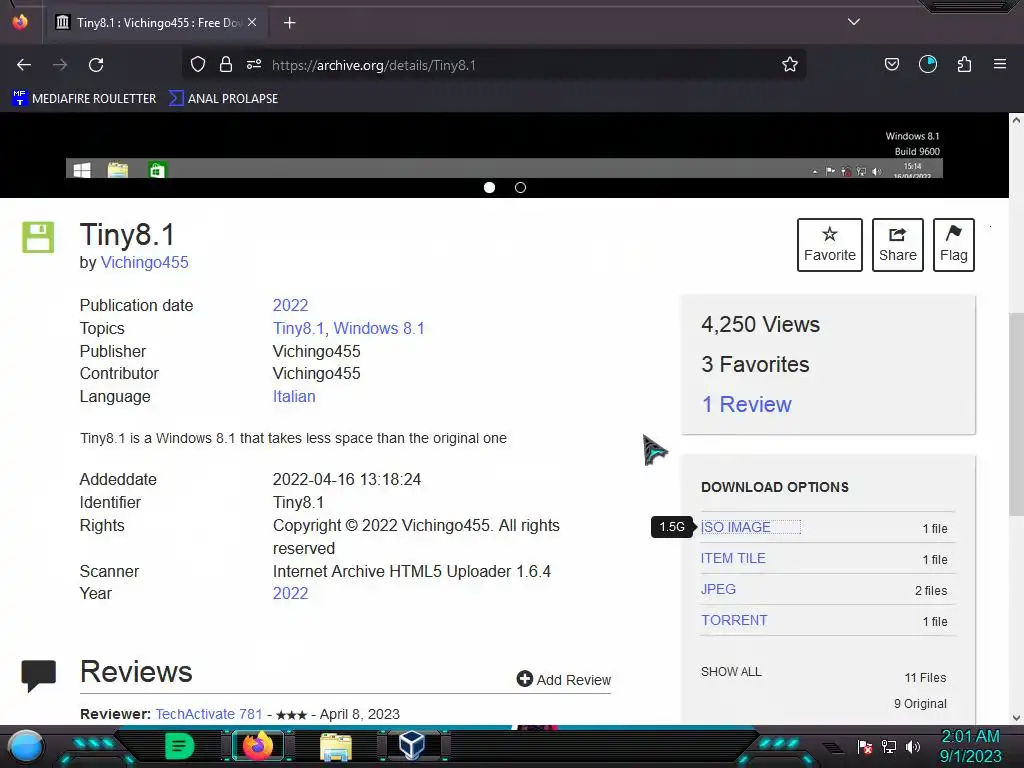Flag this item with the Flag button
1024x768 pixels.
coord(953,245)
